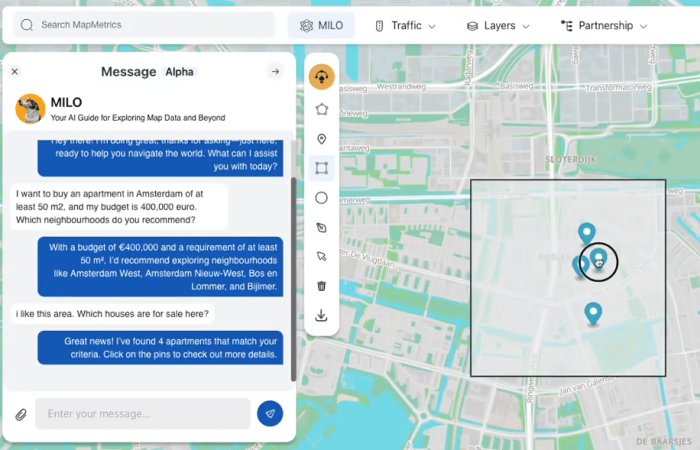
Task: Expand the Traffic dropdown
Action: pos(405,25)
